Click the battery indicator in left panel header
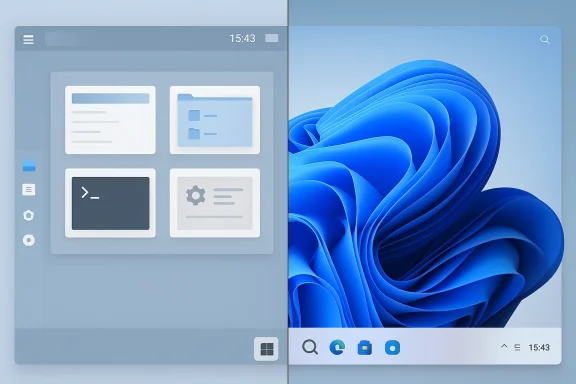The width and height of the screenshot is (576, 384). 271,38
